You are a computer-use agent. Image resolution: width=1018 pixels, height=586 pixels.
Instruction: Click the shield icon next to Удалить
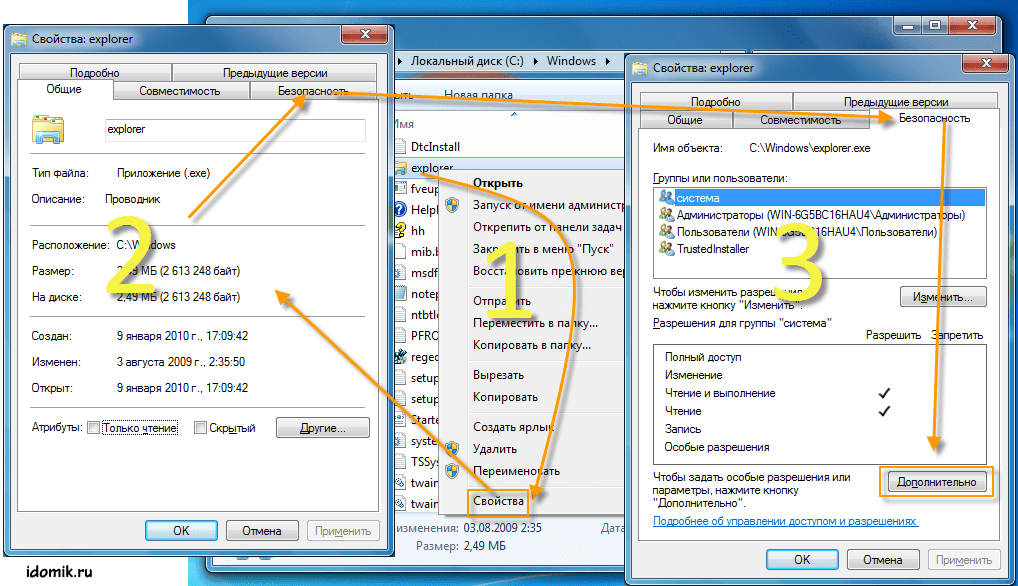(x=452, y=448)
